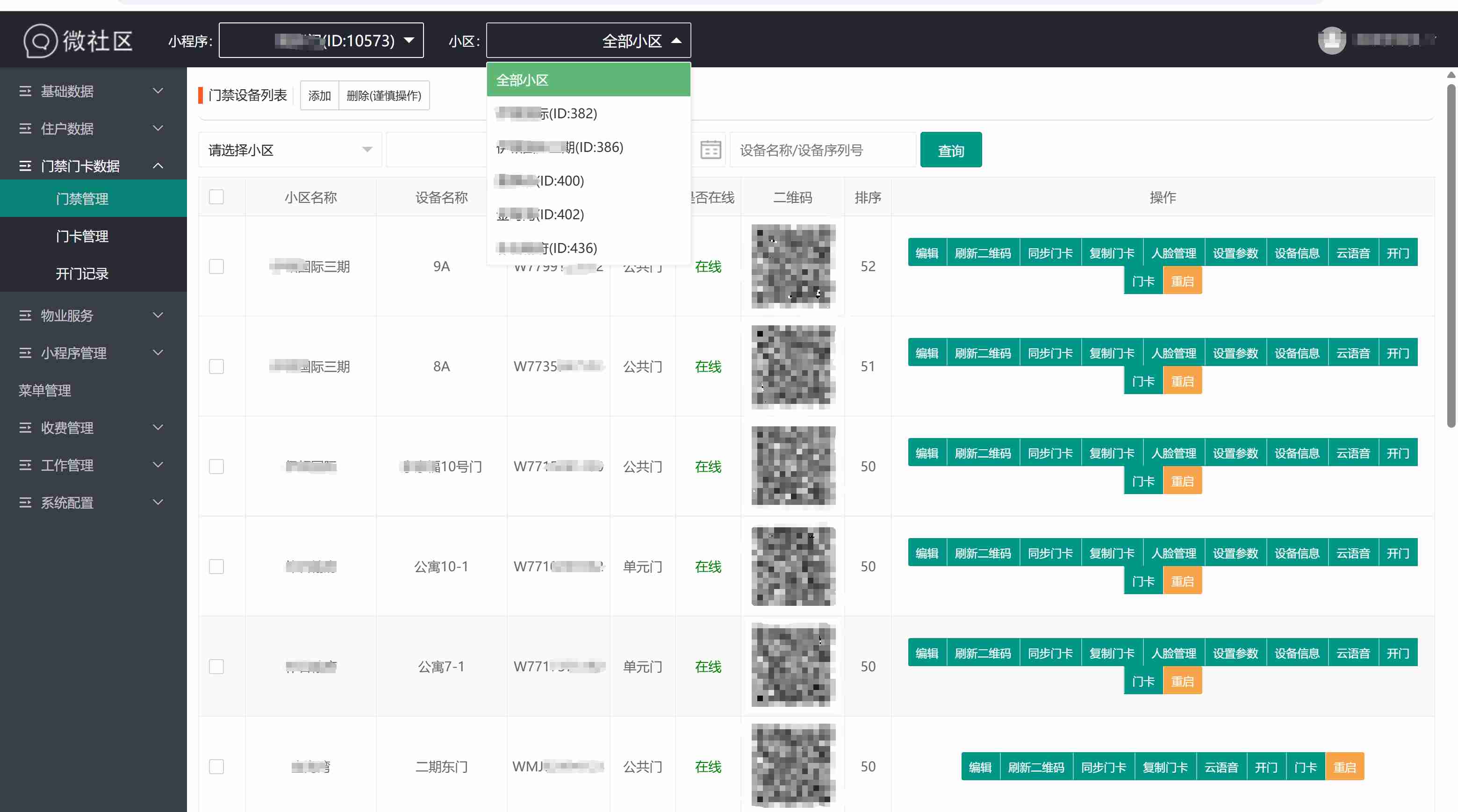Click 刷新二维码 for device 8A
This screenshot has width=1458, height=812.
coord(983,353)
